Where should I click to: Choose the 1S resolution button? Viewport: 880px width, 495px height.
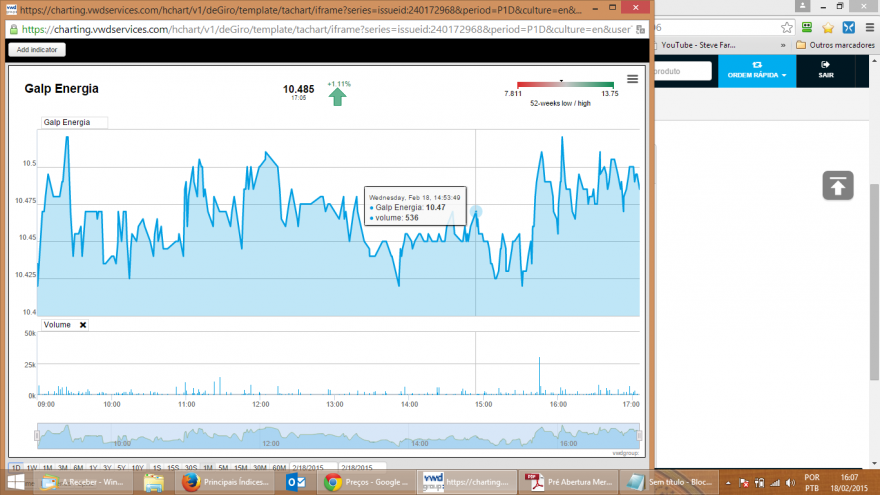coord(157,468)
